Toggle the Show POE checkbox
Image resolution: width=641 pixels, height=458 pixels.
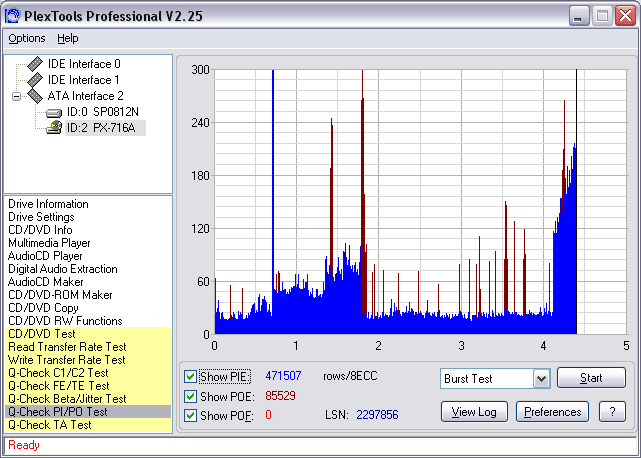(x=190, y=396)
